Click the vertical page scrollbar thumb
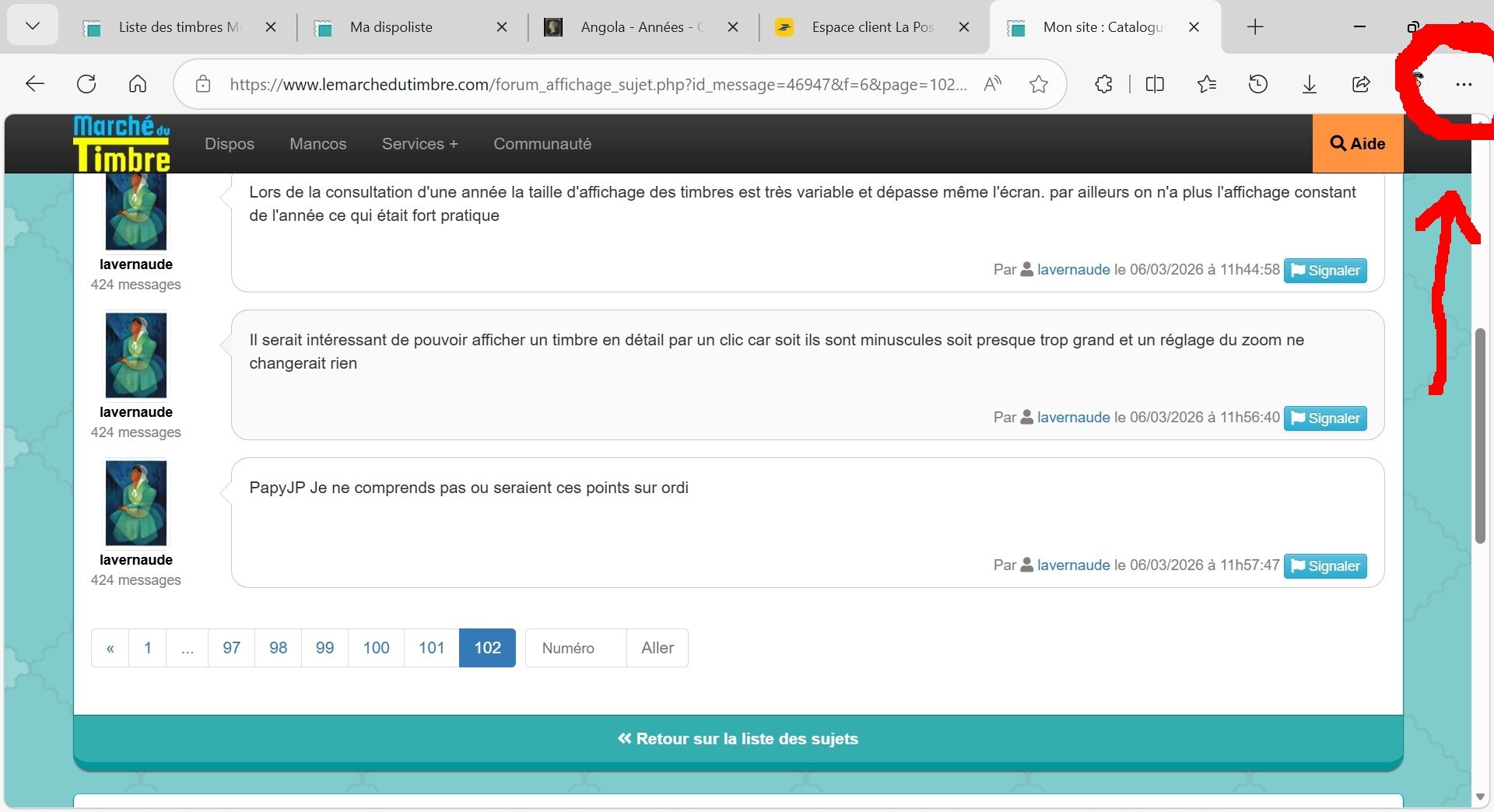The width and height of the screenshot is (1494, 812). [x=1481, y=436]
